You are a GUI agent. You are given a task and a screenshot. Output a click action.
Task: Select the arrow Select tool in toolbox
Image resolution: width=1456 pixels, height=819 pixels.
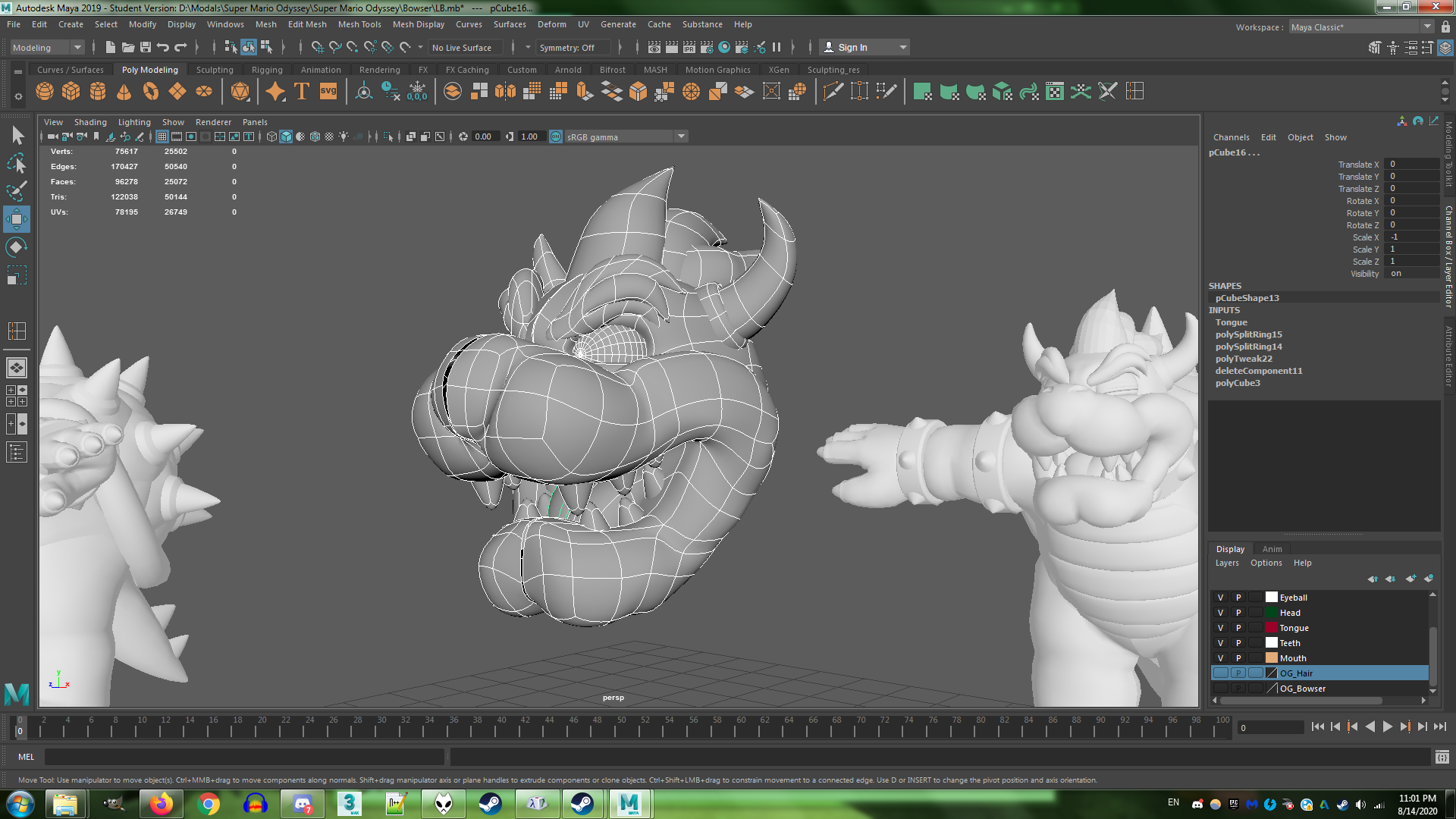(17, 136)
